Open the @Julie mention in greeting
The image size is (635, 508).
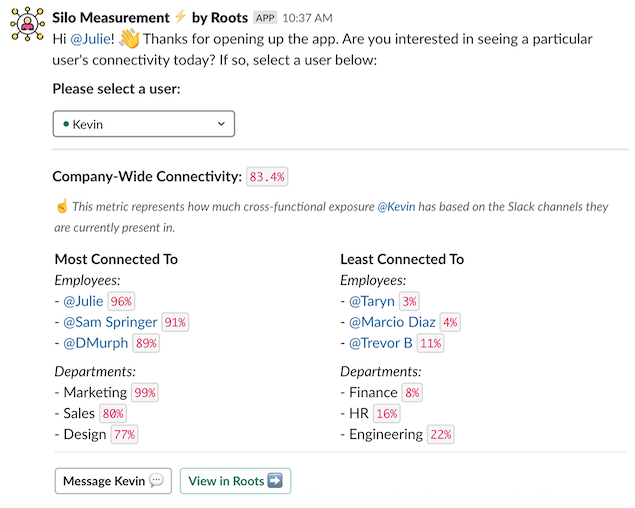coord(91,39)
